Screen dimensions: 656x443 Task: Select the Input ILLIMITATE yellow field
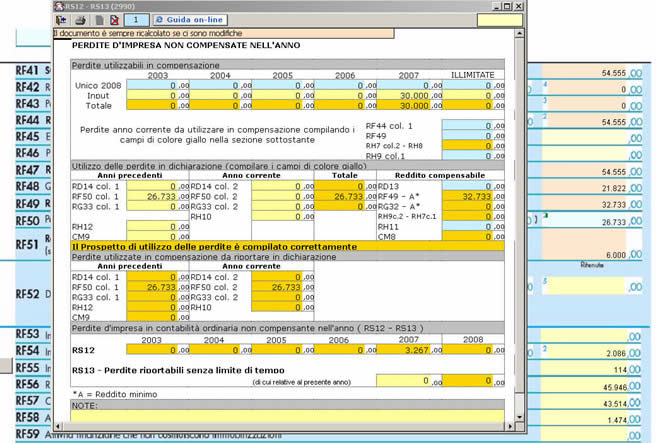pyautogui.click(x=467, y=96)
